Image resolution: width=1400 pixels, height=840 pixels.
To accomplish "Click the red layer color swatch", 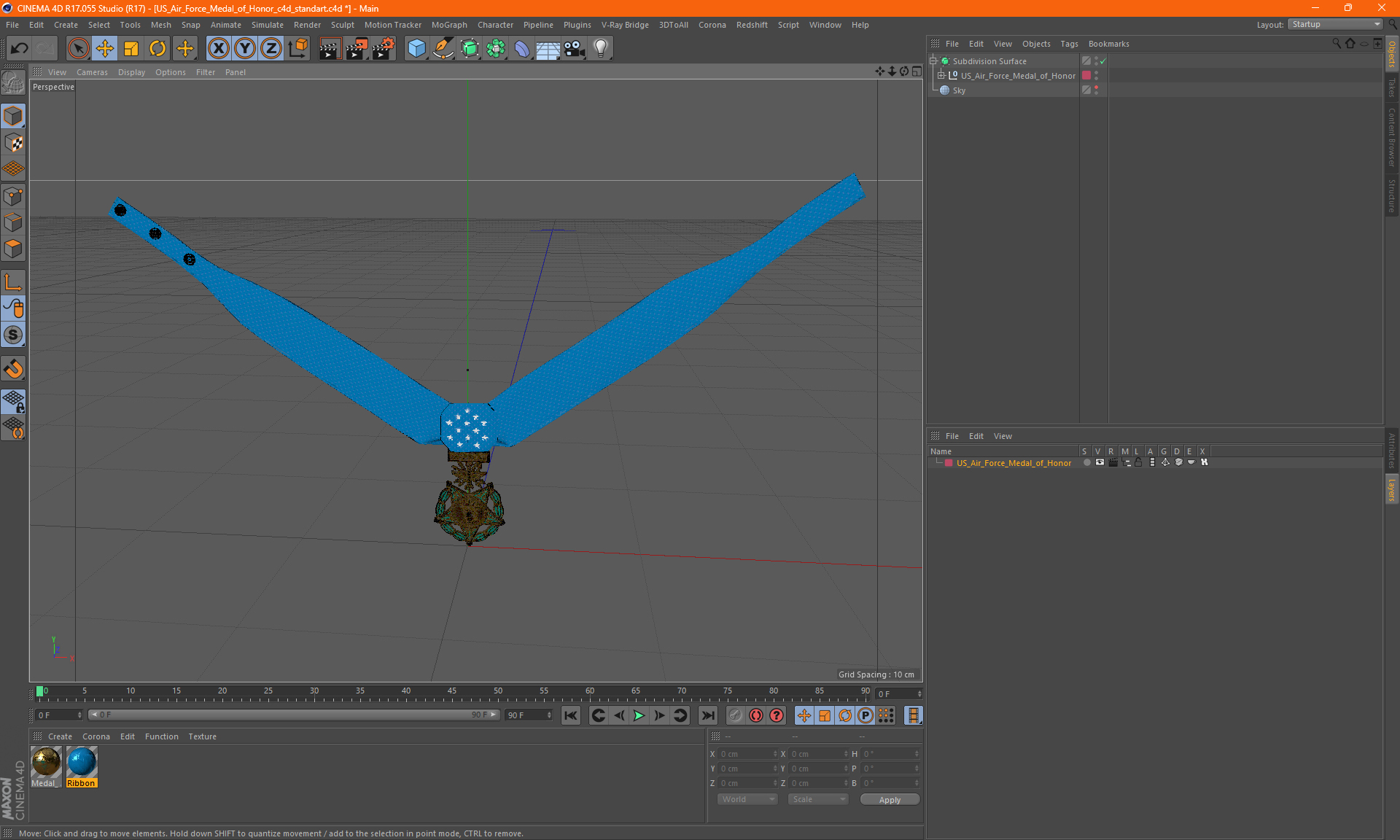I will (948, 462).
